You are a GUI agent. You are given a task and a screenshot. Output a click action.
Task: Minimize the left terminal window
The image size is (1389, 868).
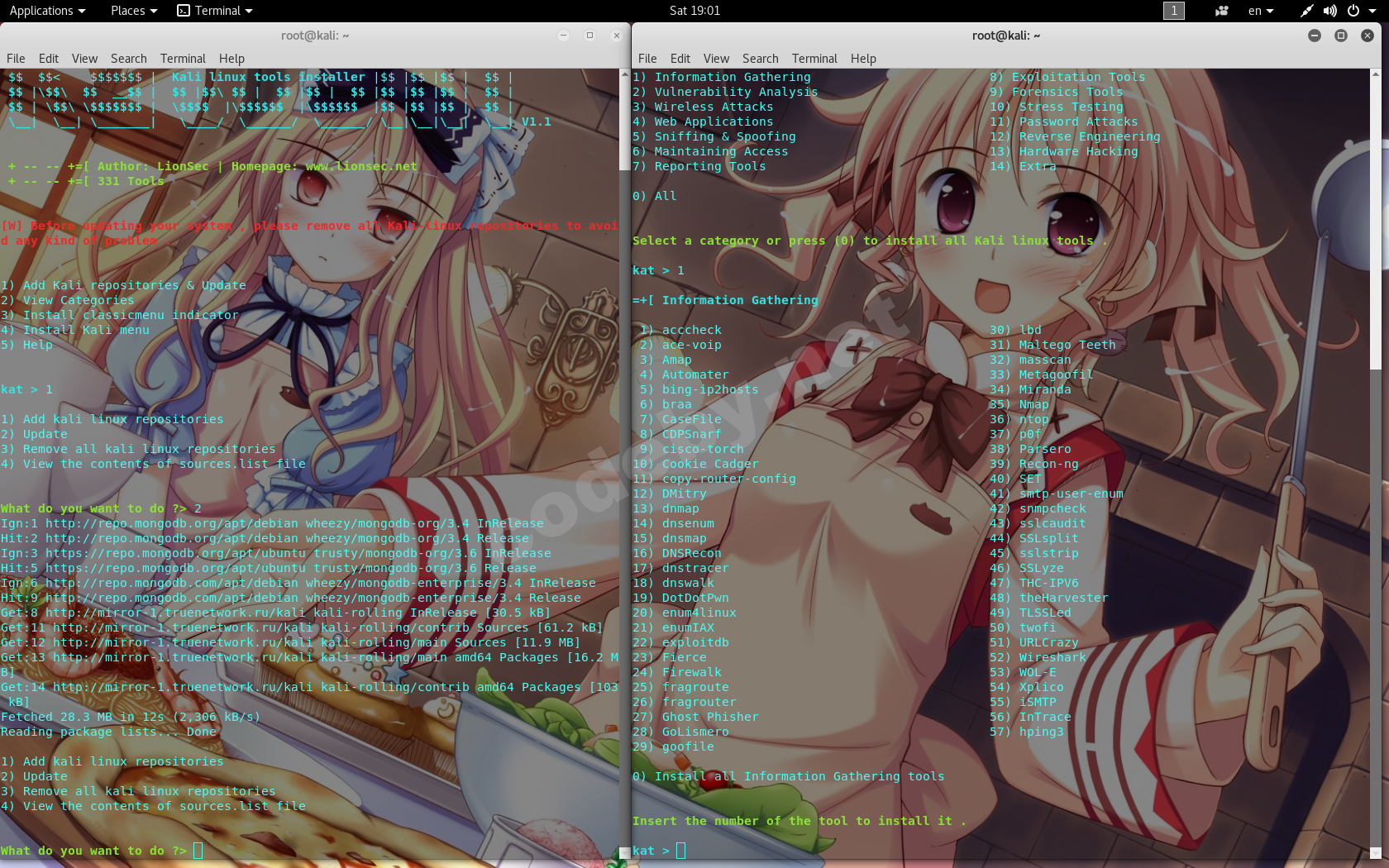563,35
